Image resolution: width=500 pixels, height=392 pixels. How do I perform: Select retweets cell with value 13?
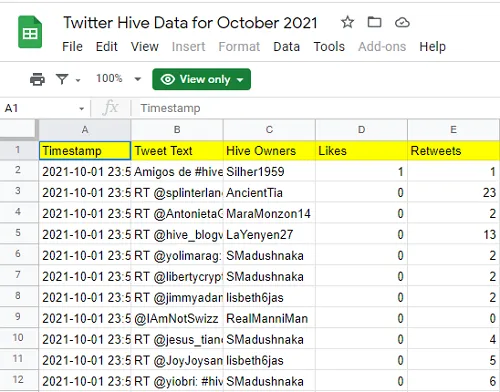click(454, 235)
